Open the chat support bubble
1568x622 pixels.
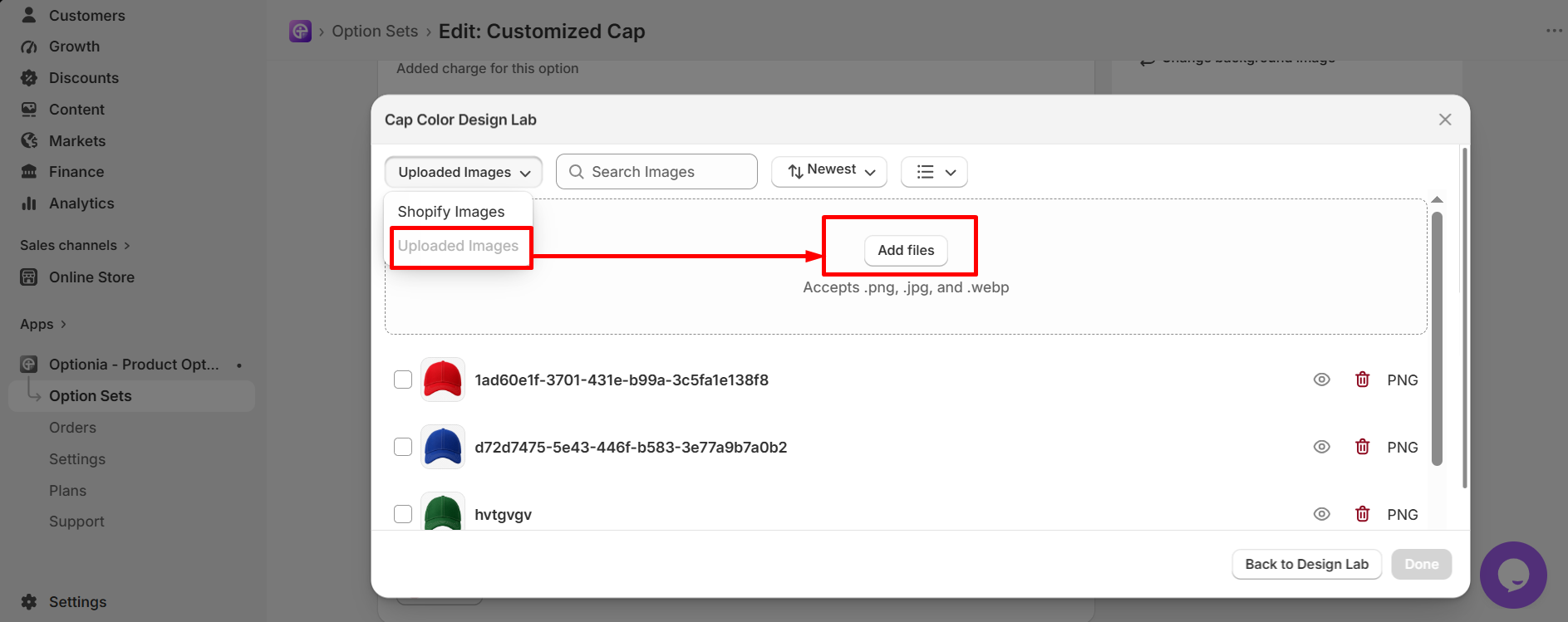pyautogui.click(x=1513, y=575)
